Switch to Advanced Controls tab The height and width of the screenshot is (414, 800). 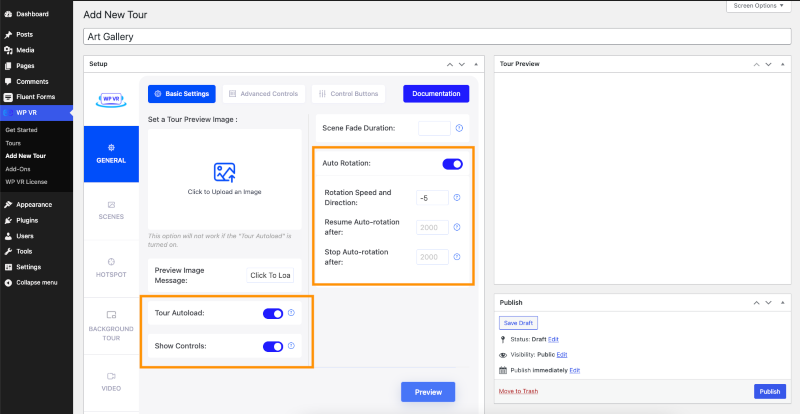click(263, 94)
